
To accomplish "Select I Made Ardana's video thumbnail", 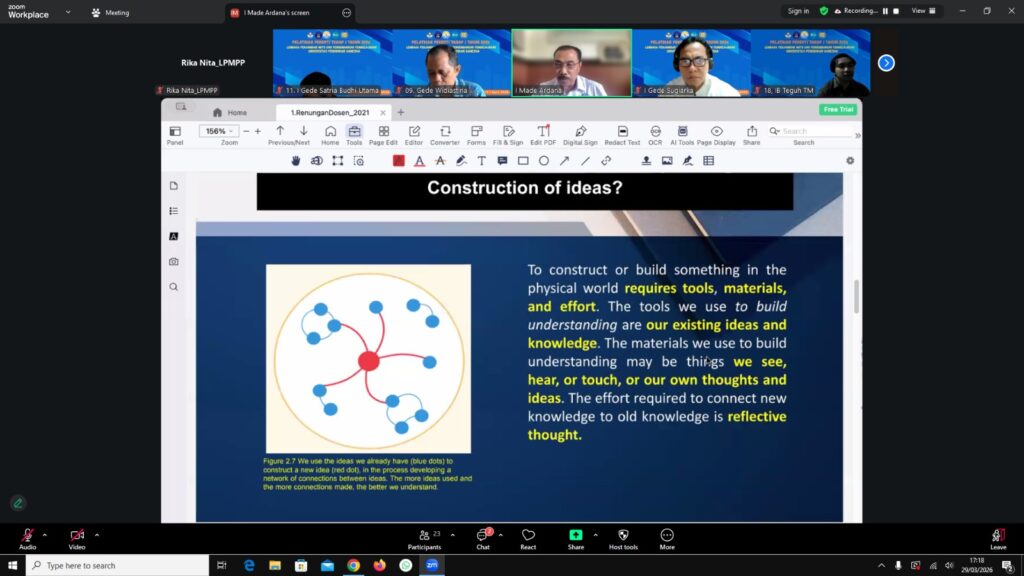I will (571, 62).
